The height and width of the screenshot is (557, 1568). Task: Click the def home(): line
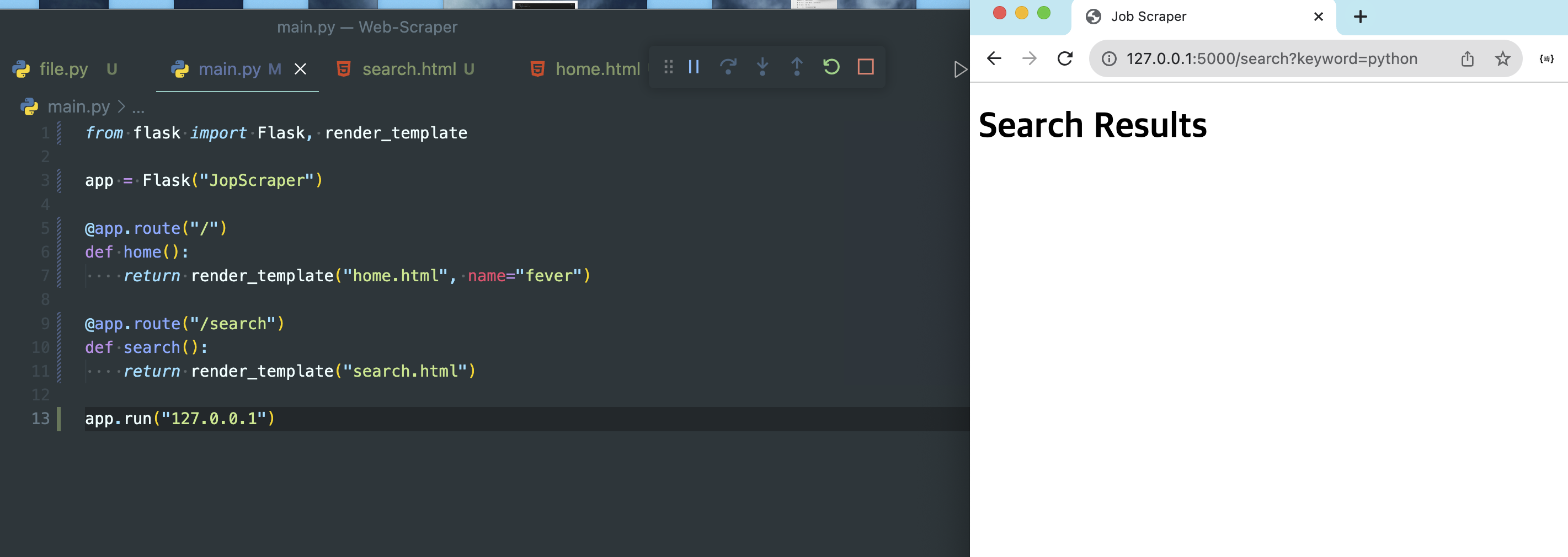(x=137, y=251)
